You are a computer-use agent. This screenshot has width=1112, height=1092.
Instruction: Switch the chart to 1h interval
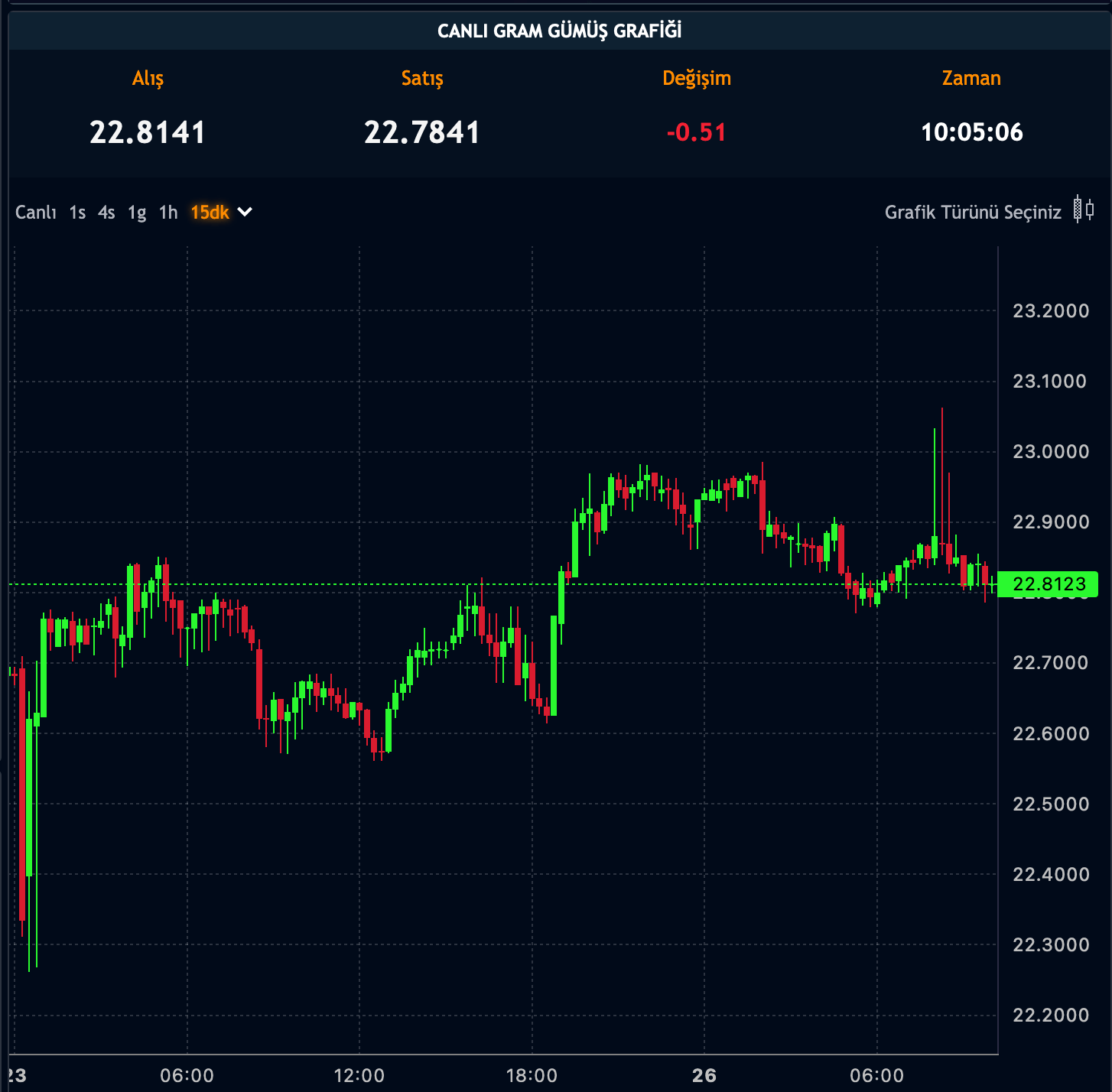168,213
